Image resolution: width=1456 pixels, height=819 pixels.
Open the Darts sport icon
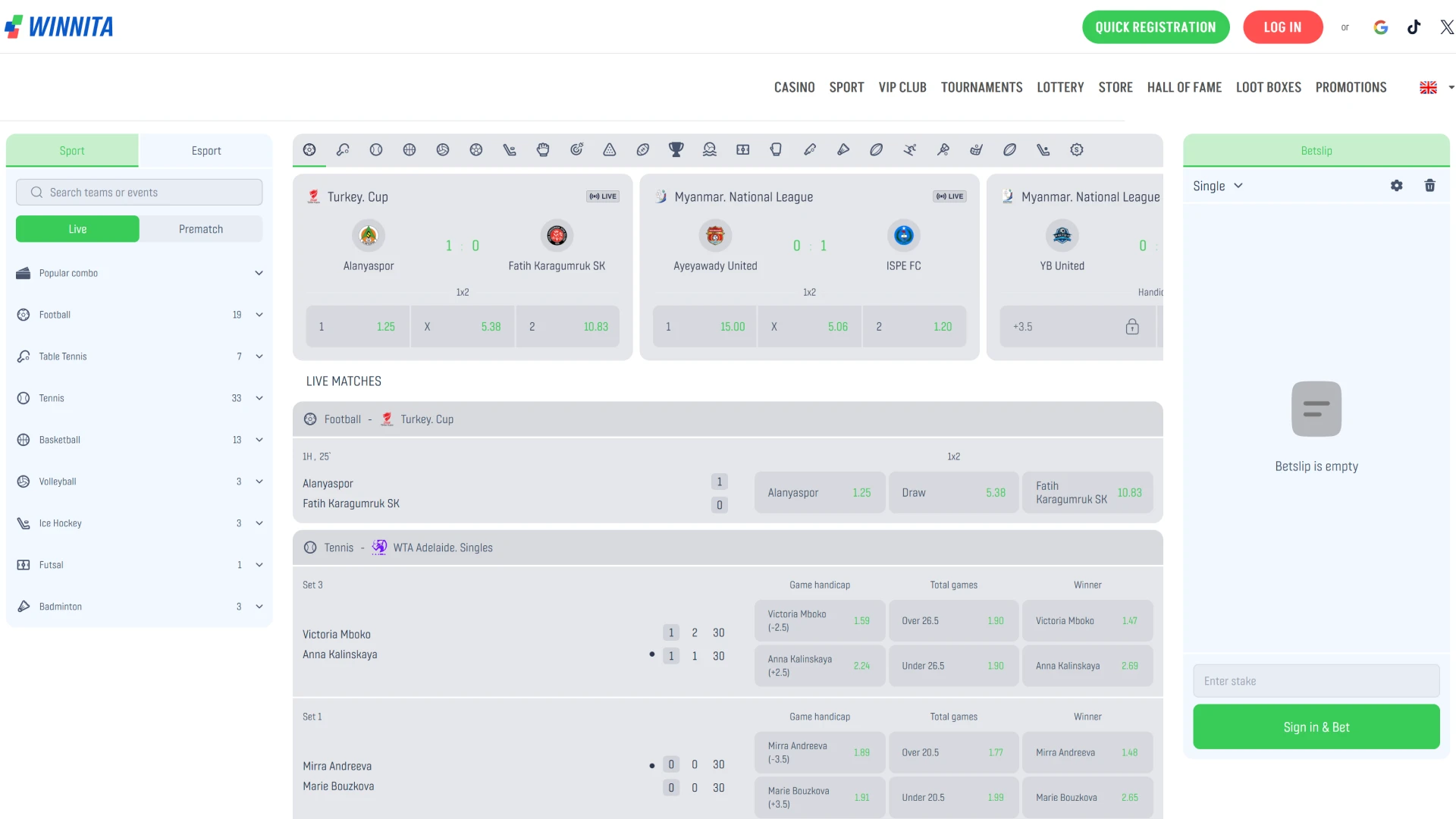(x=576, y=149)
